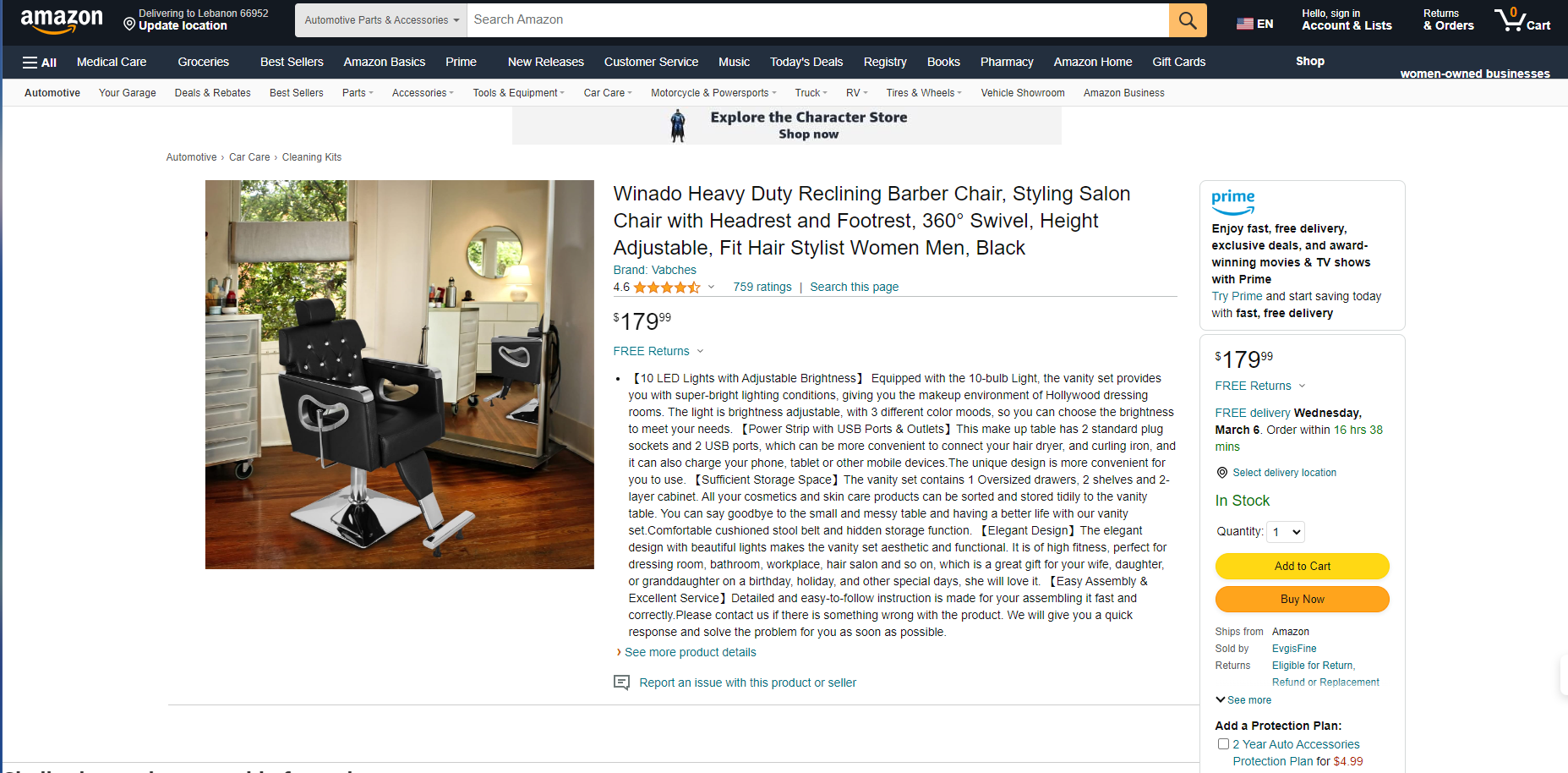Image resolution: width=1568 pixels, height=773 pixels.
Task: Open the shopping cart icon
Action: click(x=1522, y=20)
